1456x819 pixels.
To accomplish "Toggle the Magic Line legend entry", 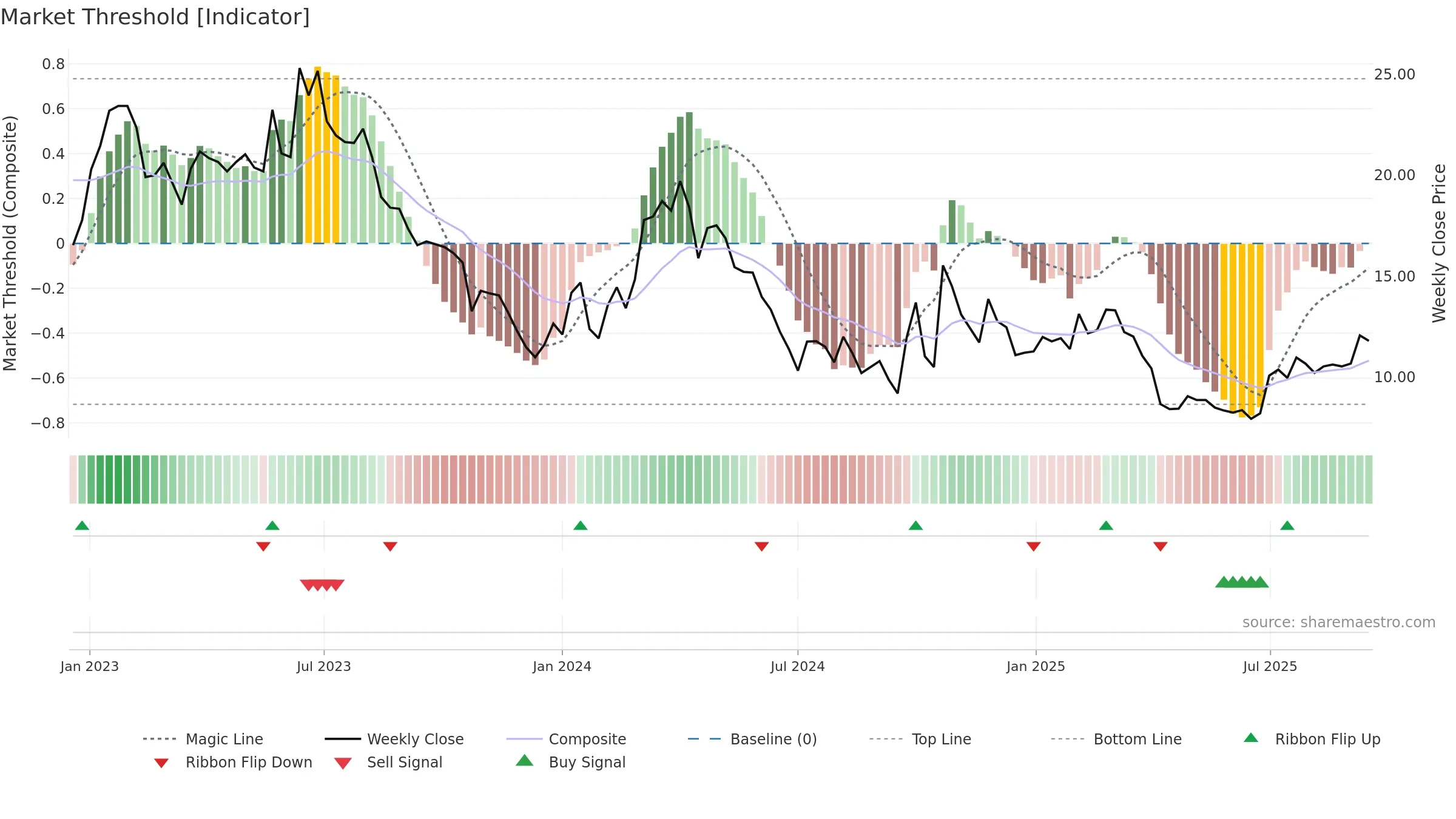I will coord(203,739).
